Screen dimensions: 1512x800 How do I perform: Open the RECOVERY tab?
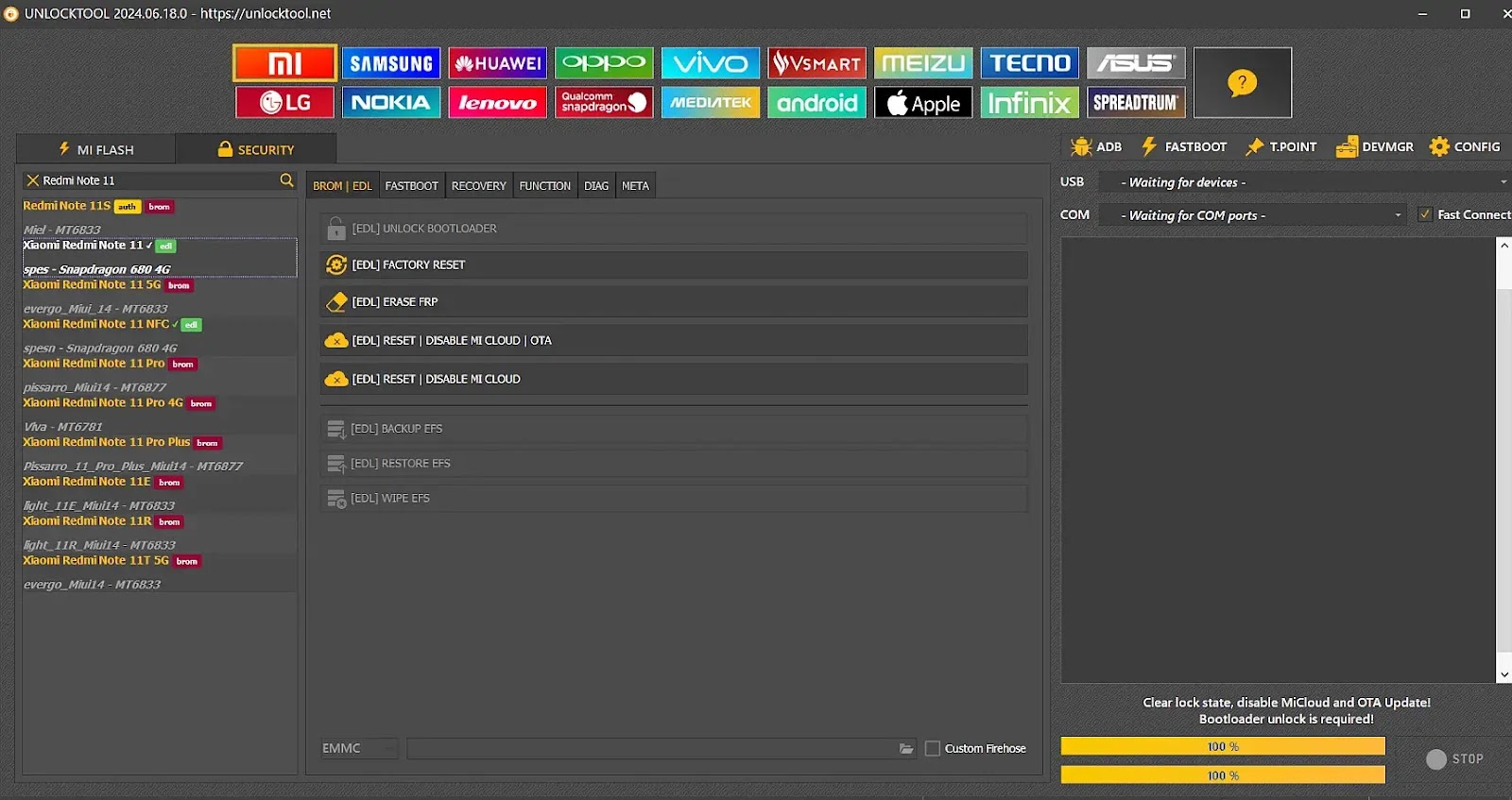tap(479, 186)
